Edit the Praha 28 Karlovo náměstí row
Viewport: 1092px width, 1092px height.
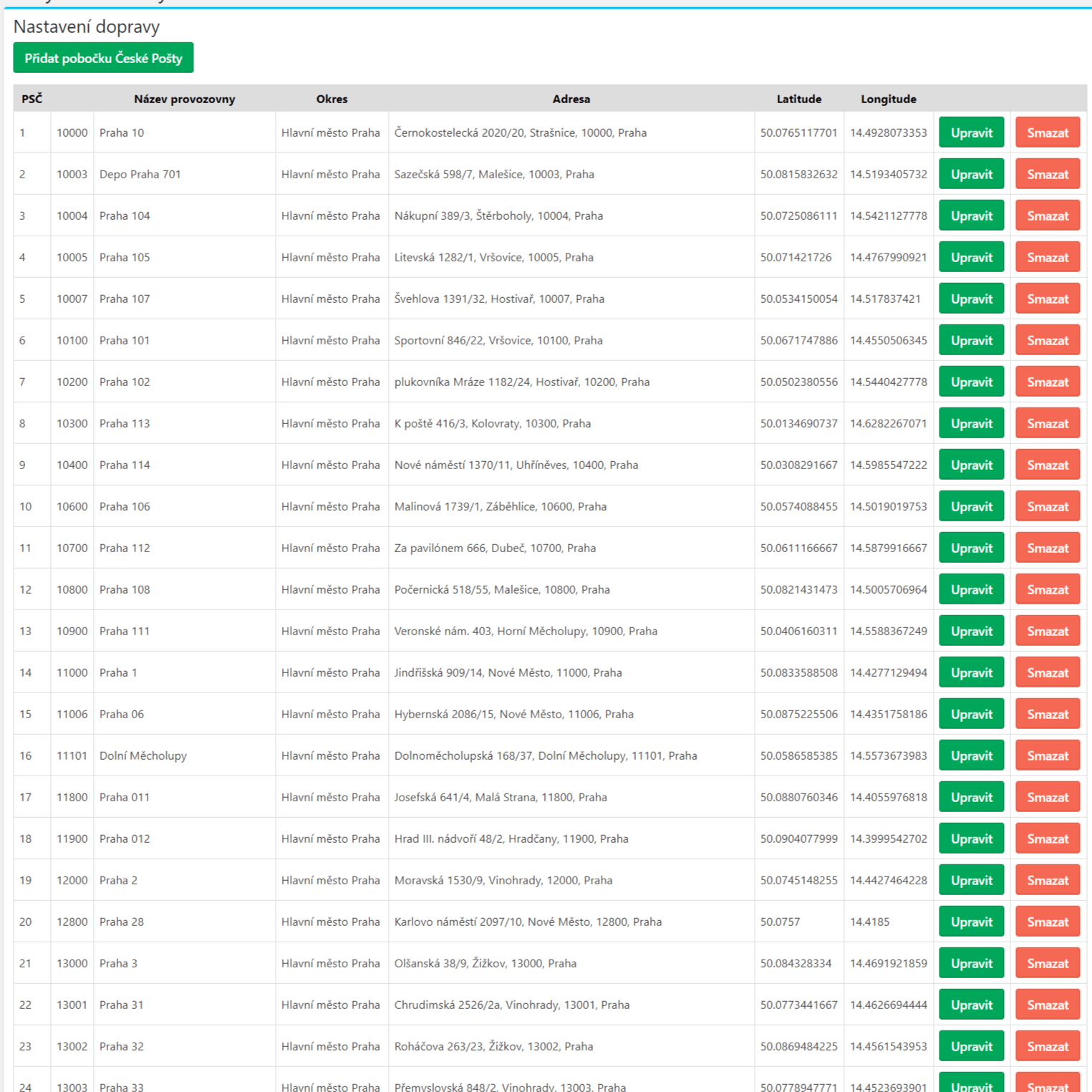tap(971, 922)
